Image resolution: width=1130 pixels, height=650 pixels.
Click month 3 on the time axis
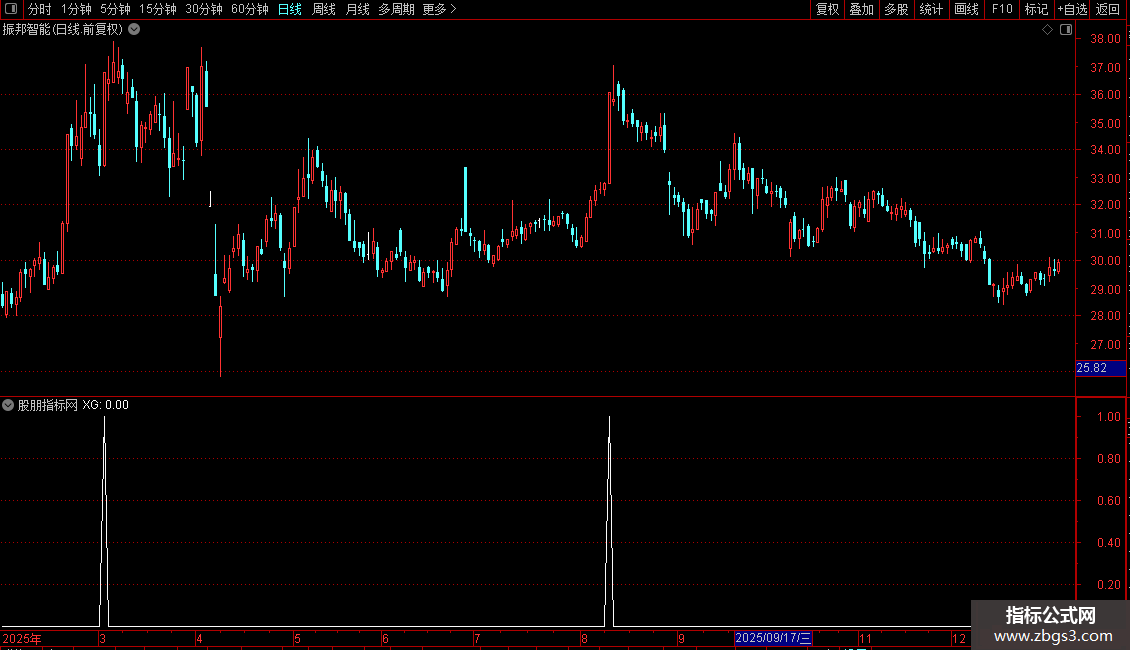tap(102, 638)
